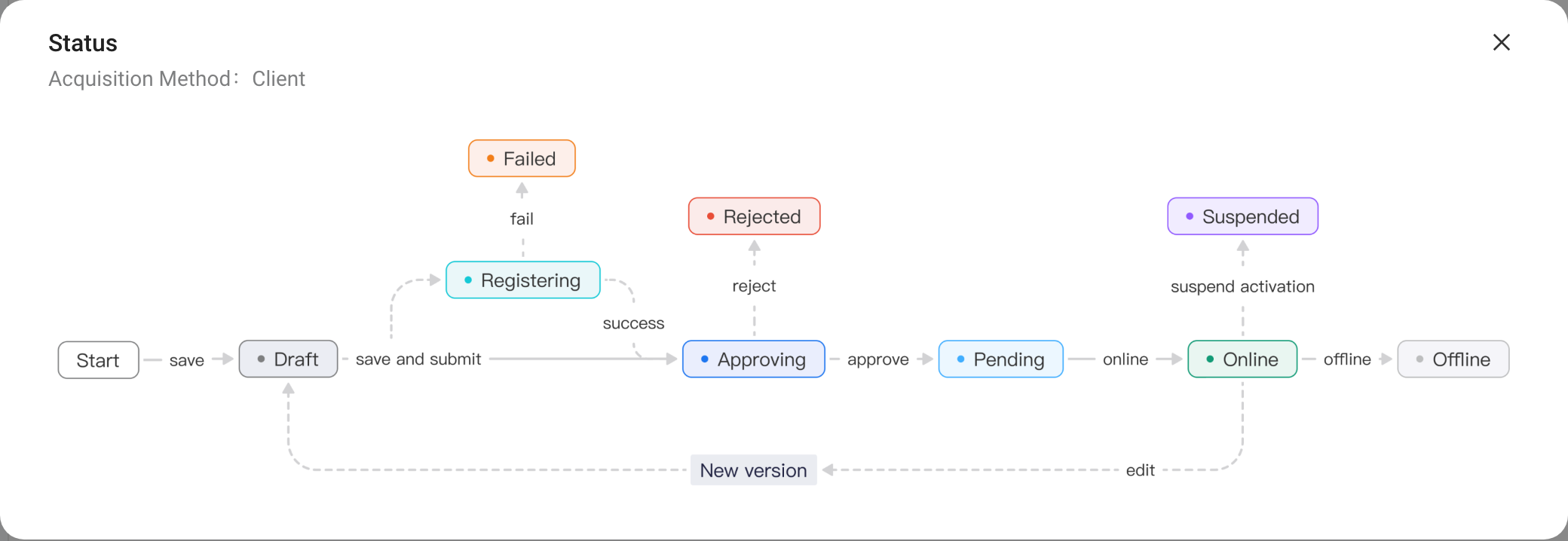1568x541 pixels.
Task: Click the 'save and submit' transition label
Action: click(x=418, y=359)
